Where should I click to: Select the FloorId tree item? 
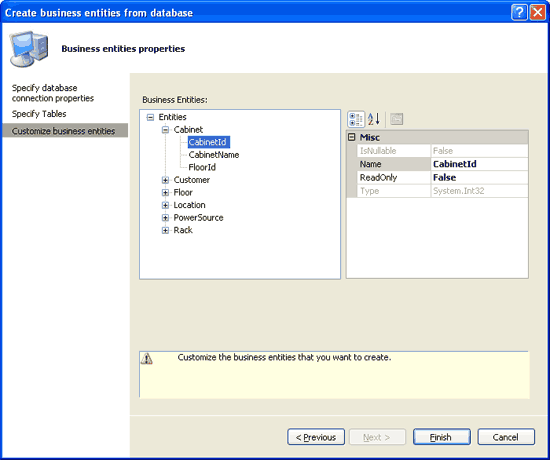point(202,167)
